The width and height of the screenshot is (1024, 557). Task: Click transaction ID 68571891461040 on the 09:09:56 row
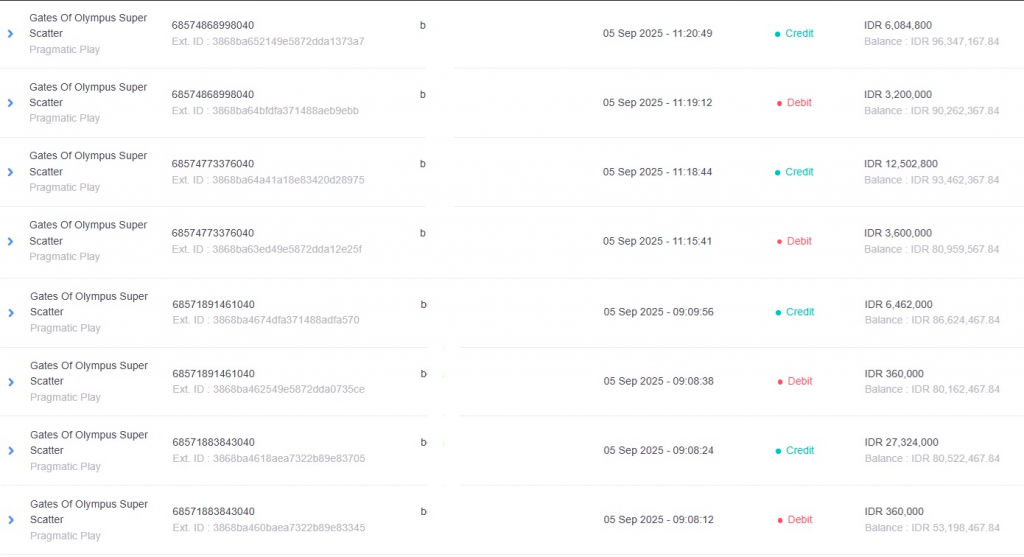click(214, 304)
